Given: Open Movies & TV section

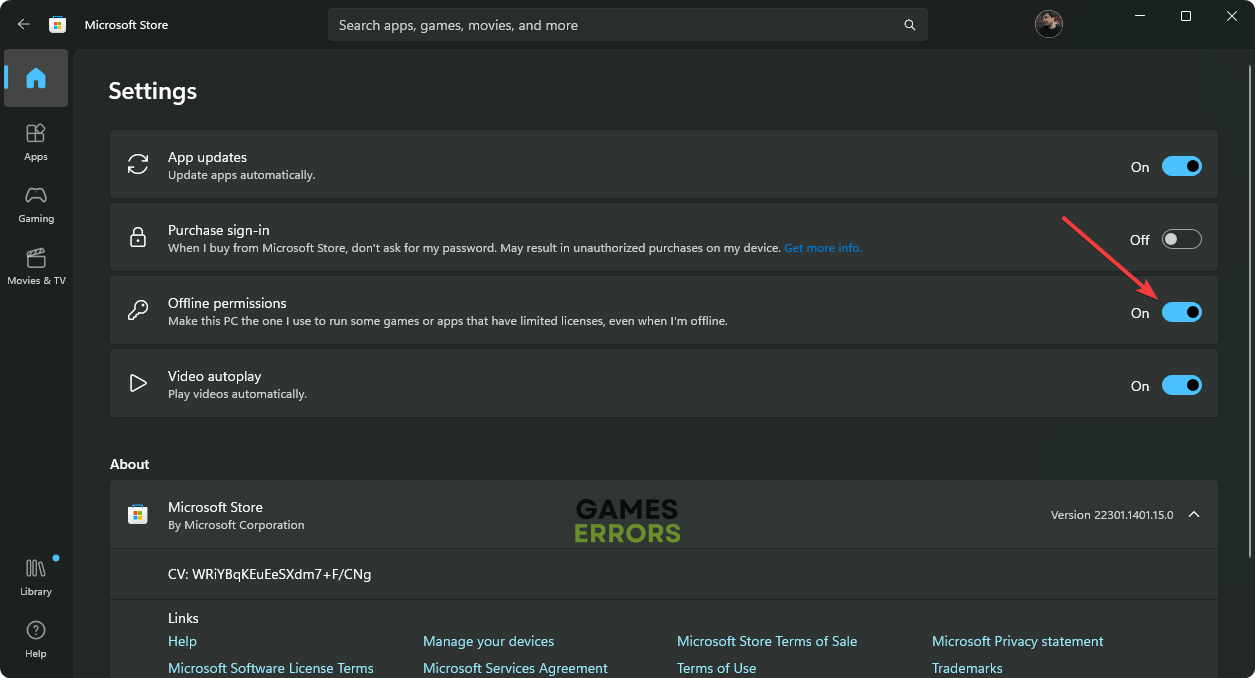Looking at the screenshot, I should pyautogui.click(x=36, y=265).
